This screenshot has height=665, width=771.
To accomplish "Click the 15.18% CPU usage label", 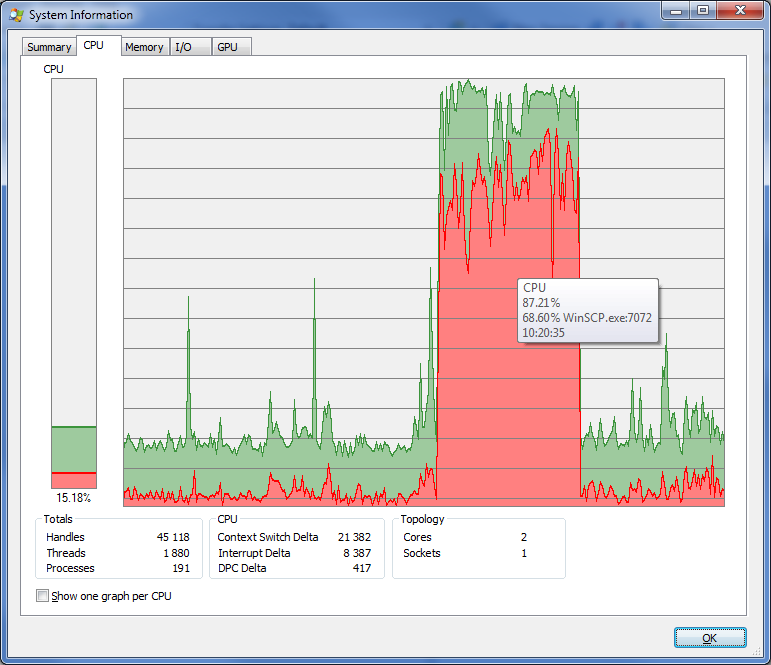I will point(74,498).
